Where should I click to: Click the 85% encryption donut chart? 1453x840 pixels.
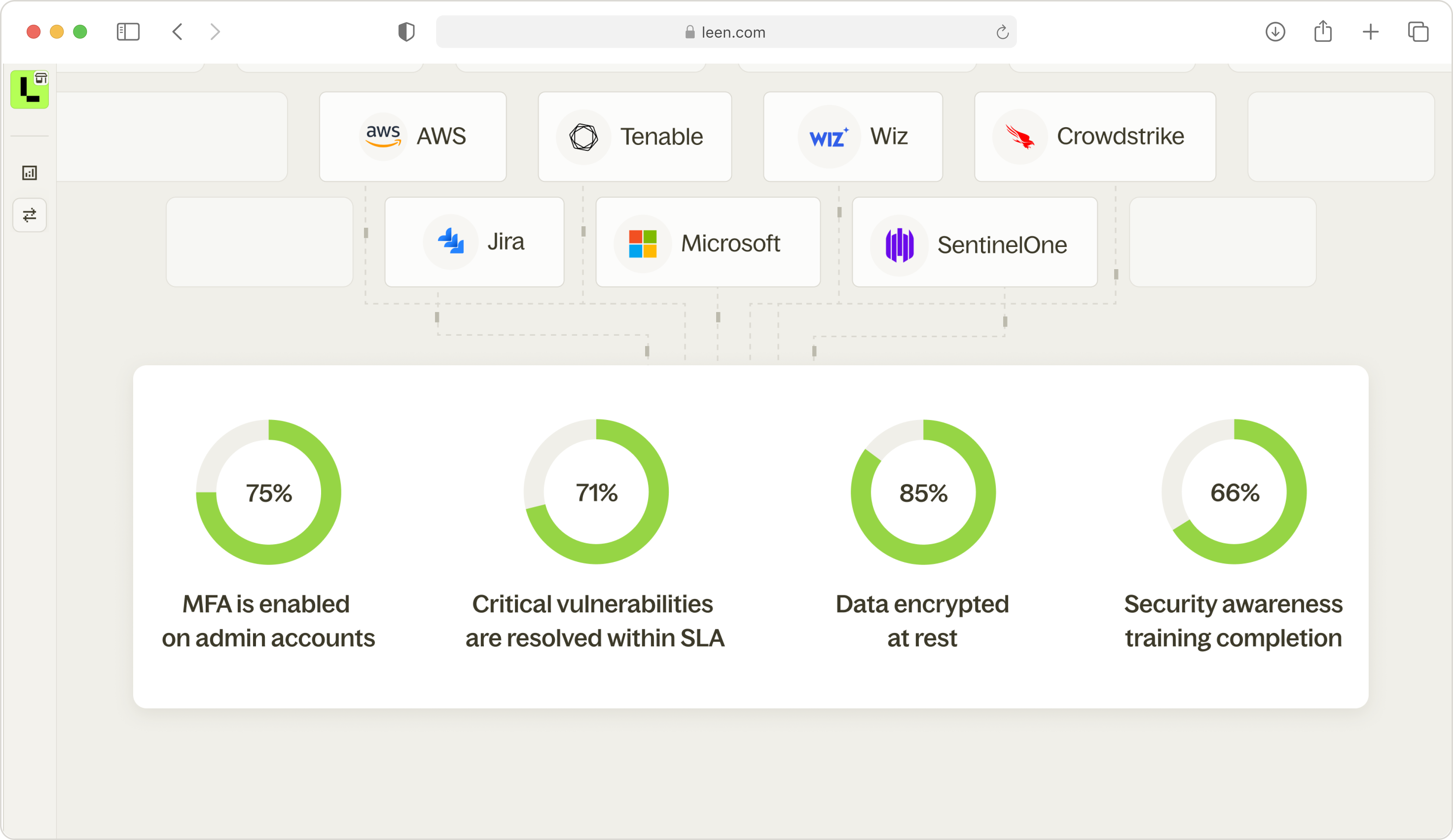923,492
